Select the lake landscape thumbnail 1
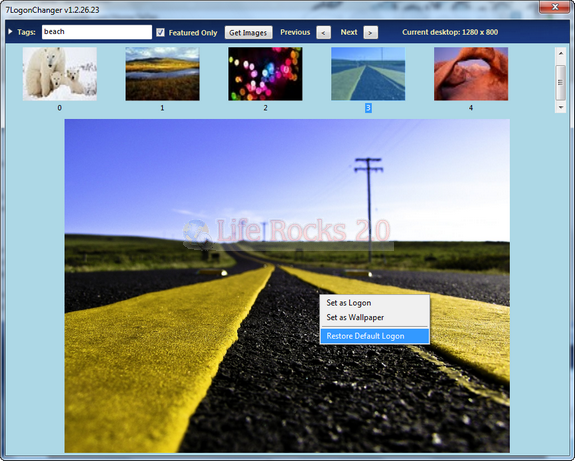The image size is (575, 461). pyautogui.click(x=162, y=74)
